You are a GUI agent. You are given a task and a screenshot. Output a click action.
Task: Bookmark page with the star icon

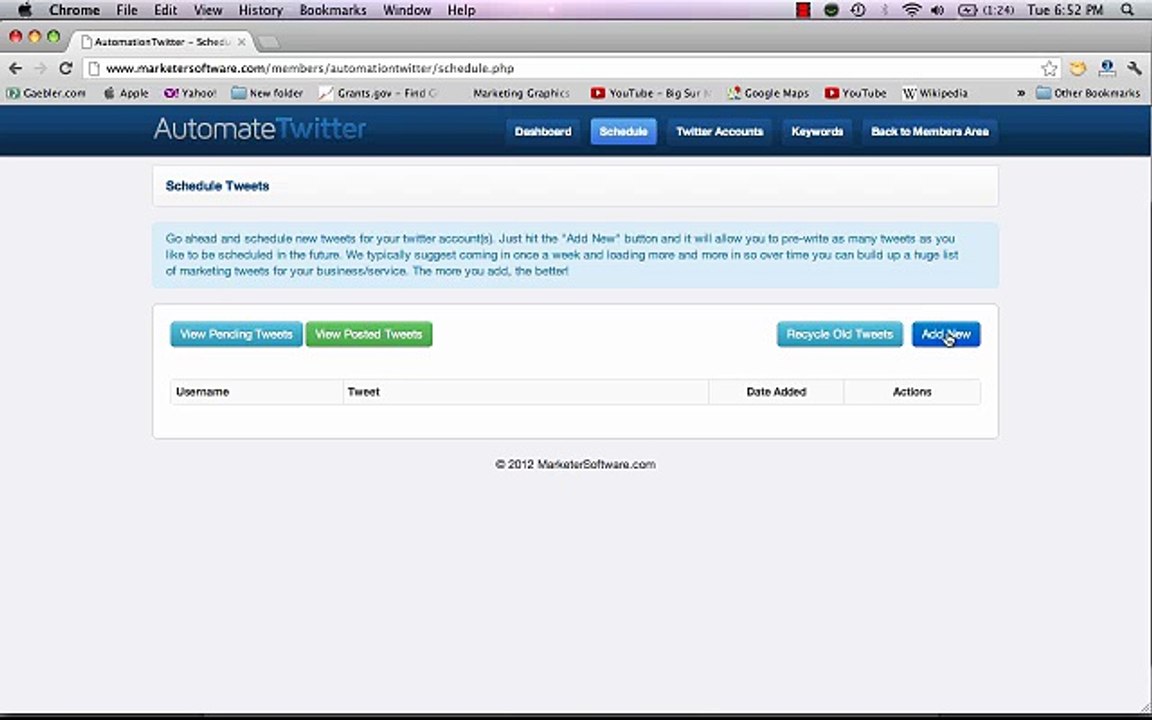pyautogui.click(x=1049, y=68)
